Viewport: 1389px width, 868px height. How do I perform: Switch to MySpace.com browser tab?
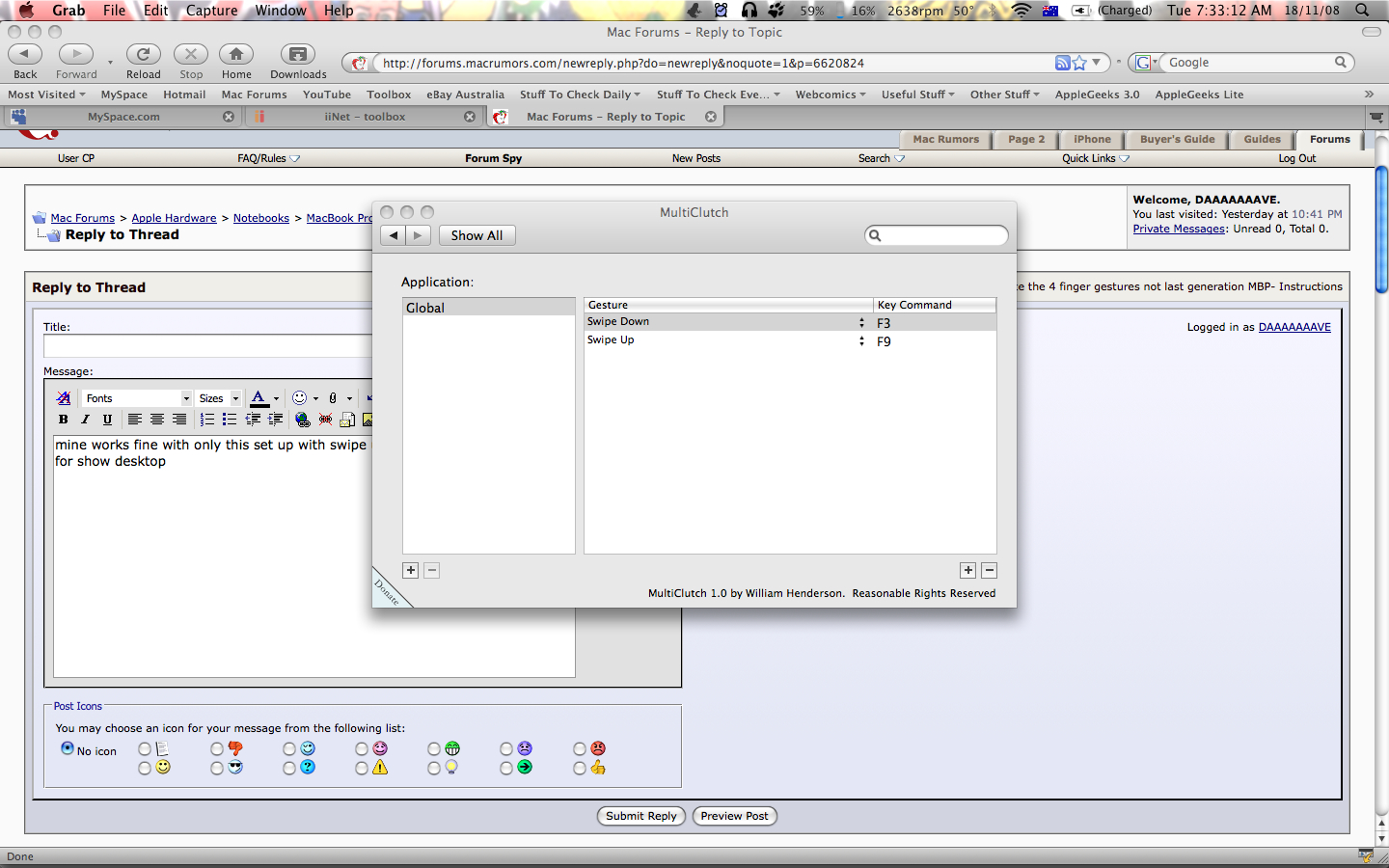(x=123, y=117)
